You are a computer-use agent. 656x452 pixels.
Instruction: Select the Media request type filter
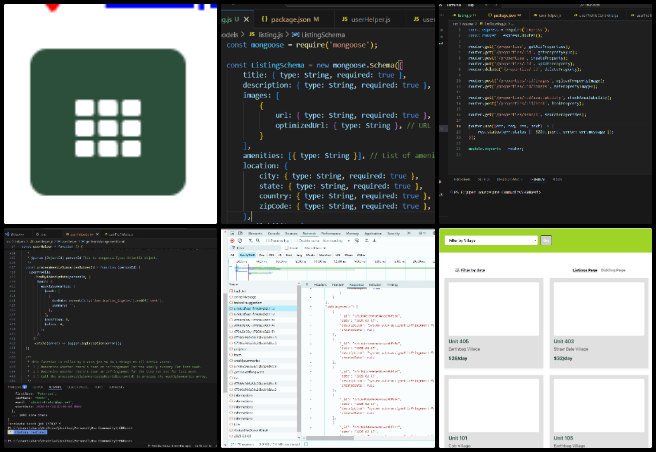click(x=310, y=255)
